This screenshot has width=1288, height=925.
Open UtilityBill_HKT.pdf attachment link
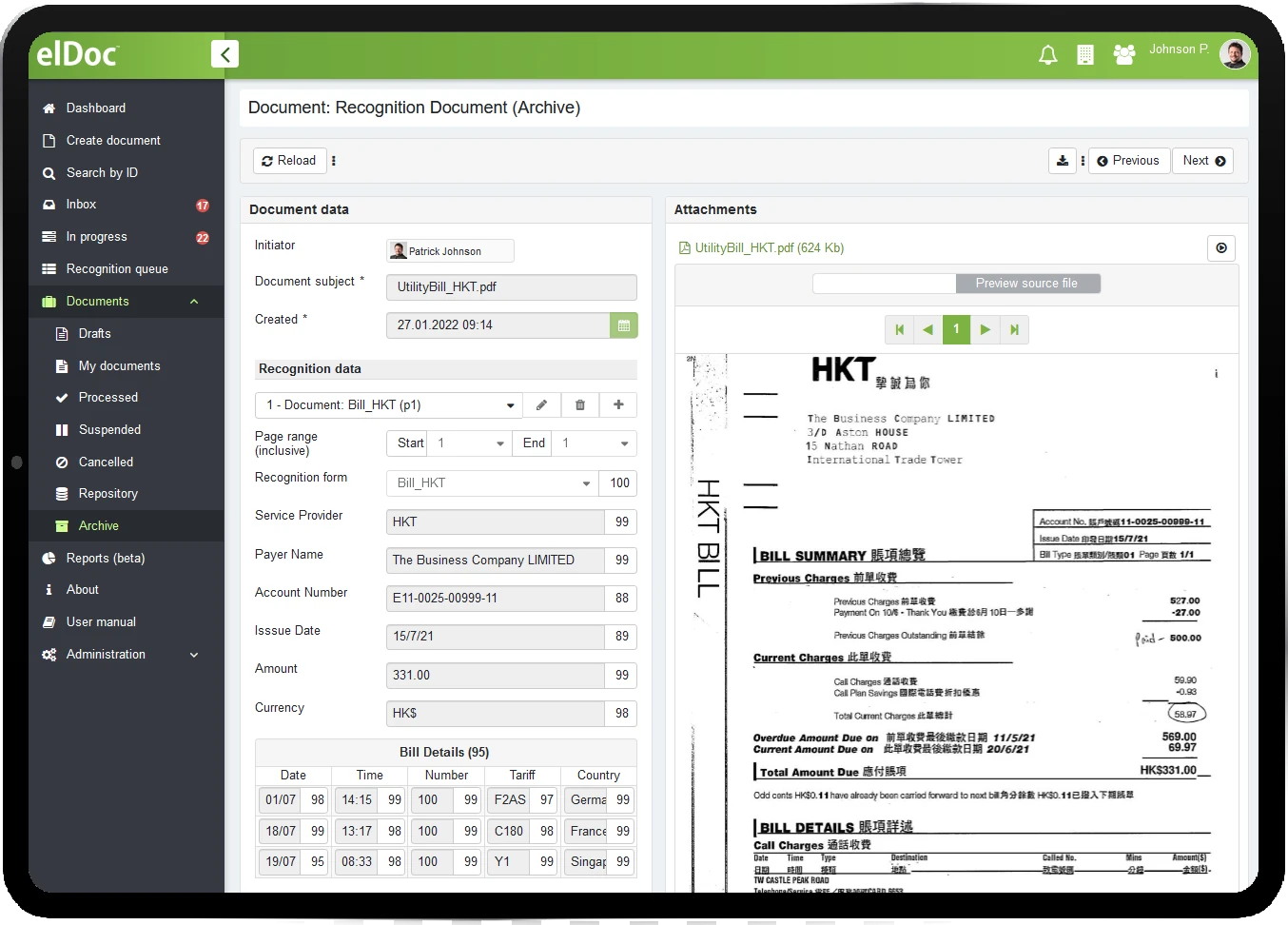(769, 248)
